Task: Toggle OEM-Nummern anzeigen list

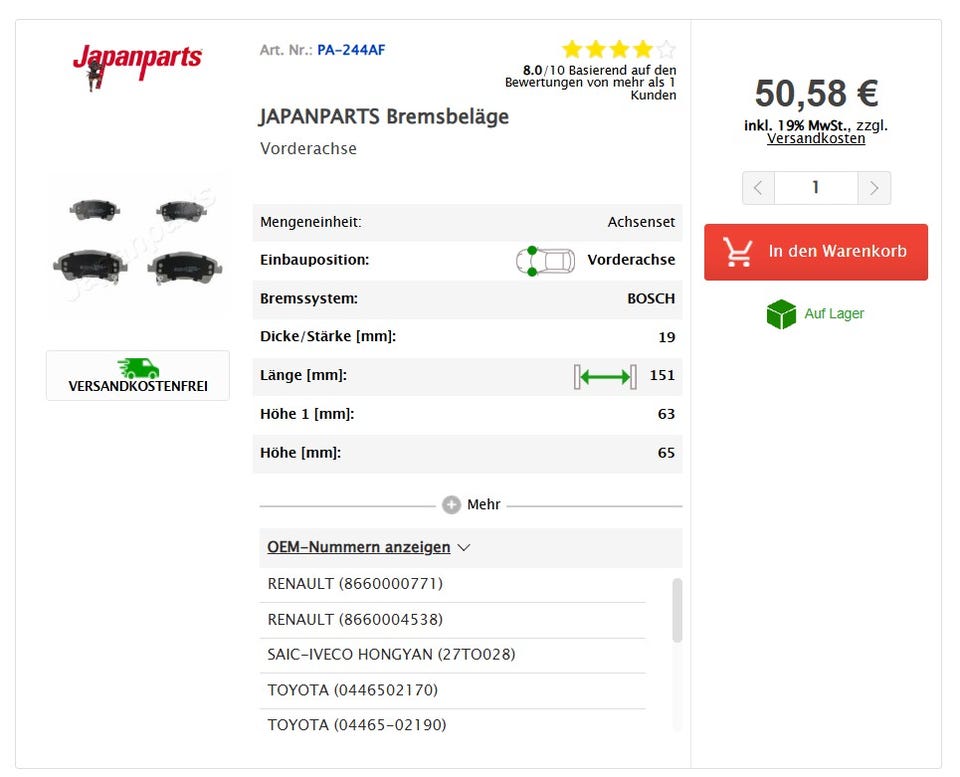Action: click(359, 547)
